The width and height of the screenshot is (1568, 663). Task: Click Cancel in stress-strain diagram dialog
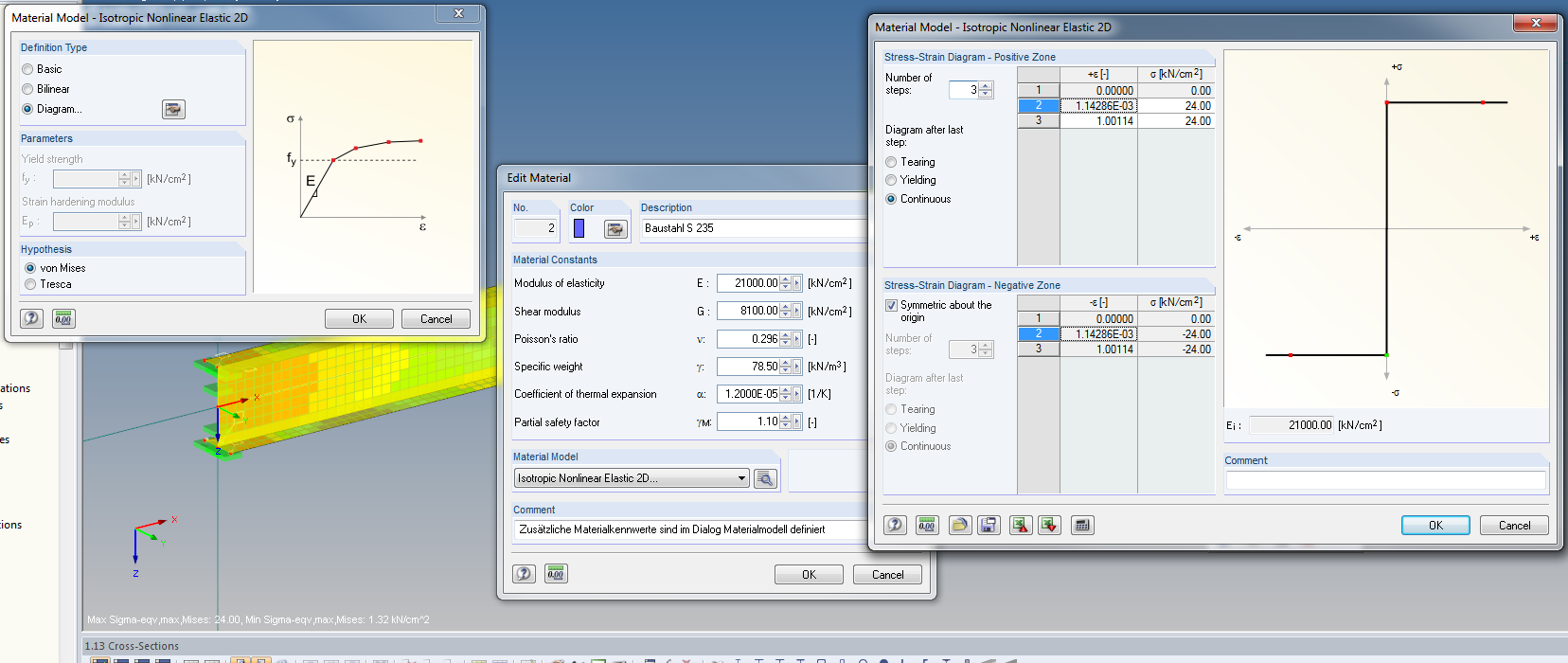tap(1514, 526)
